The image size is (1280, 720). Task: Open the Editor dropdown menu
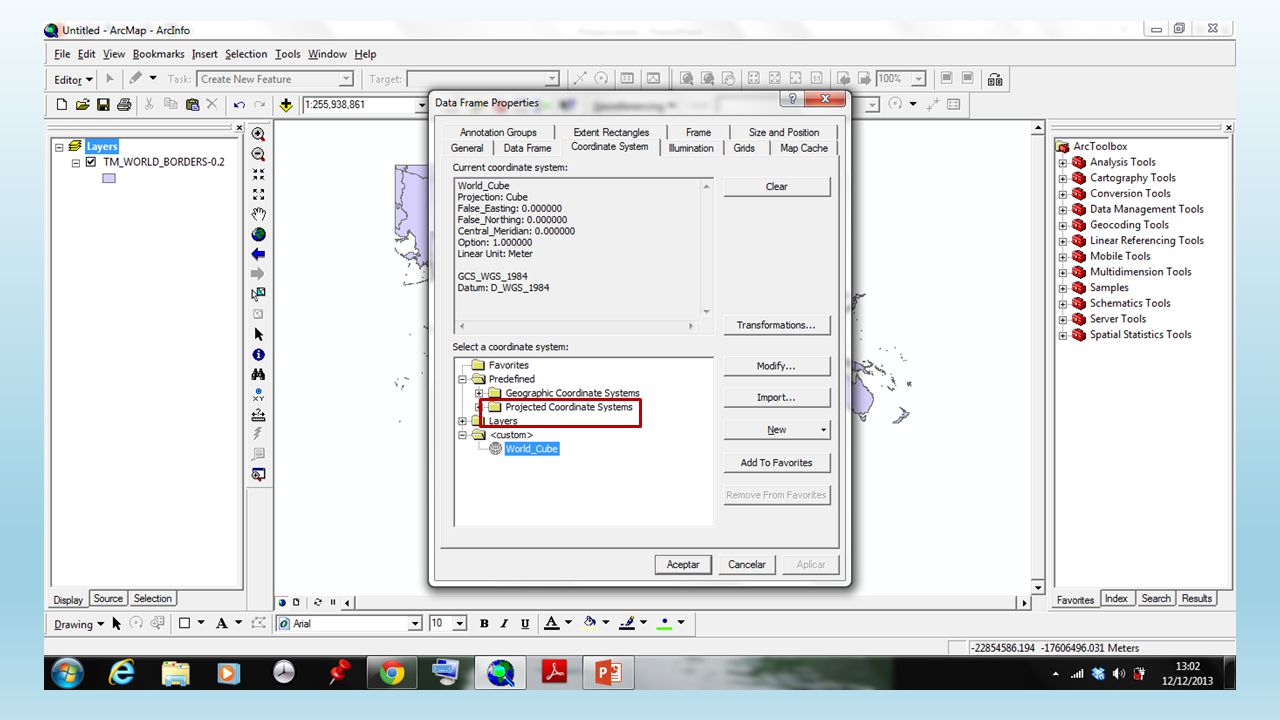tap(73, 79)
